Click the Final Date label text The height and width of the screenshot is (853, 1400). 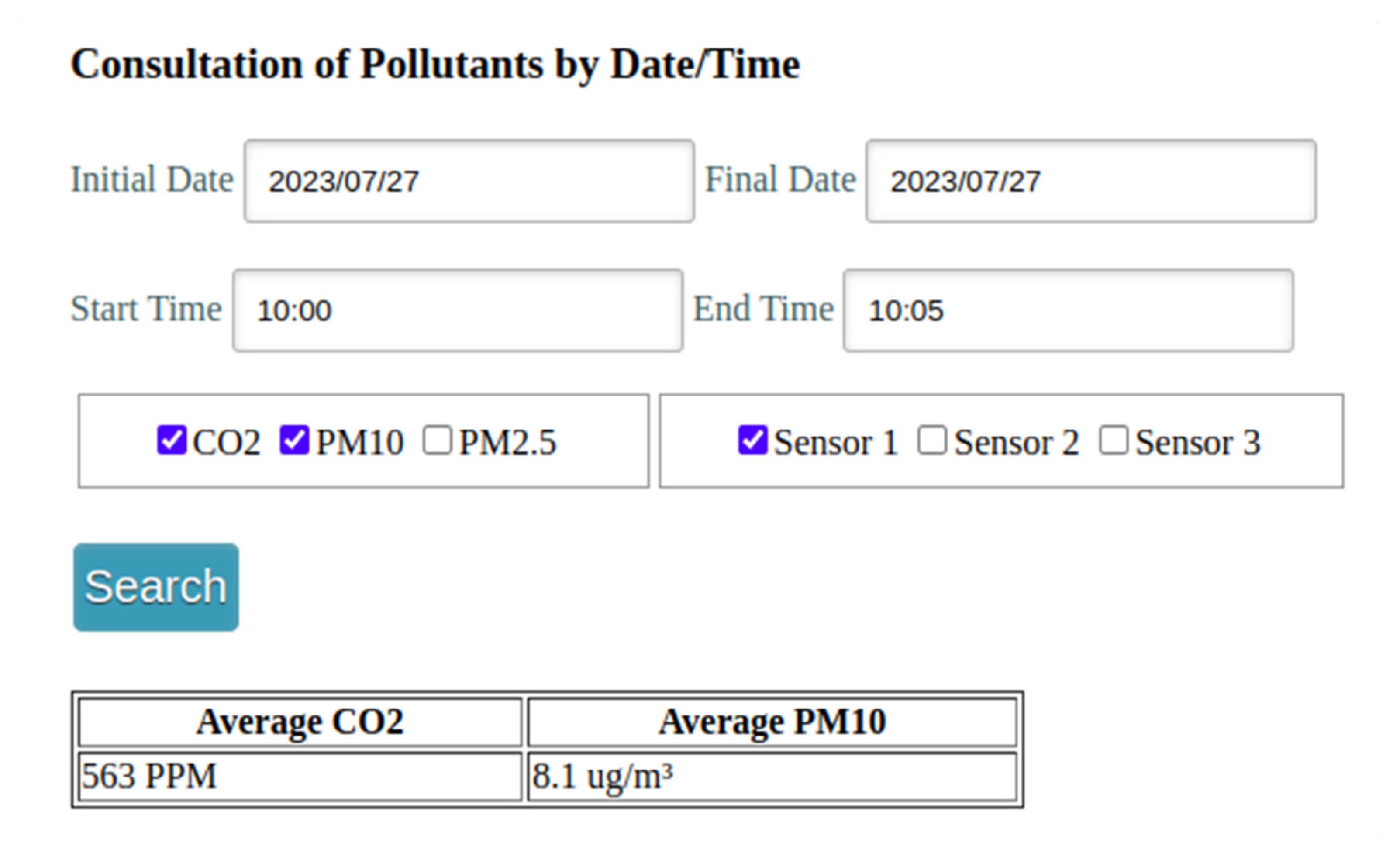click(x=780, y=180)
